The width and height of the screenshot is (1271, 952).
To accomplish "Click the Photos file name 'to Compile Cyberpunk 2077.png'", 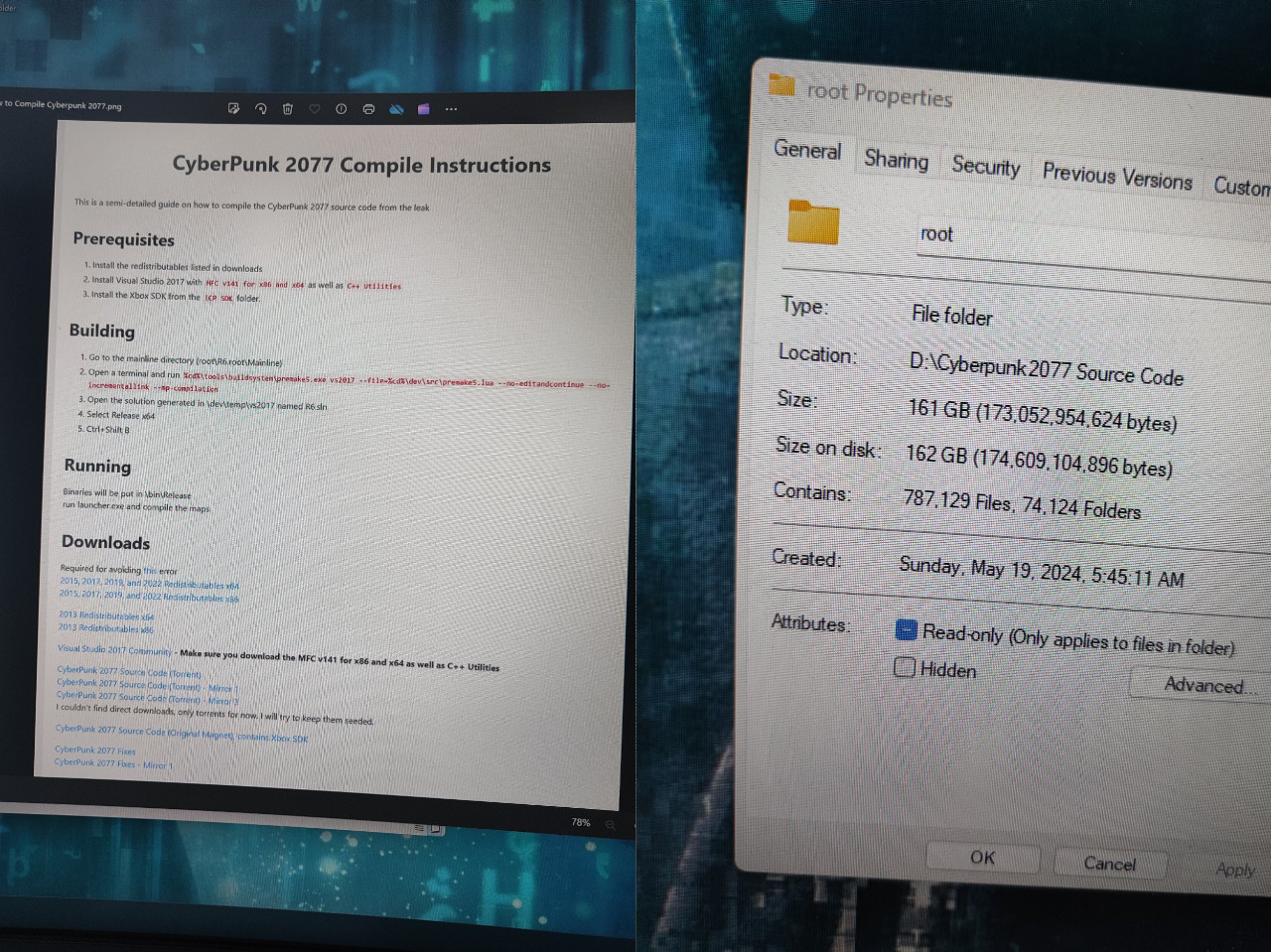I will (62, 104).
